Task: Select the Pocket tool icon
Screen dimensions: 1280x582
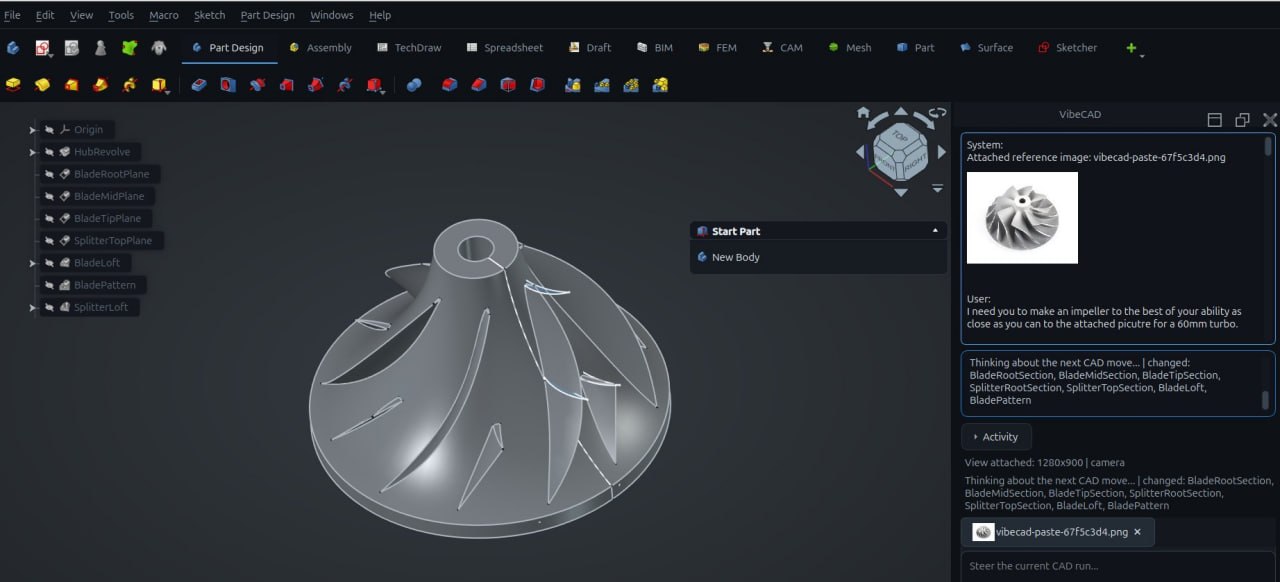Action: tap(199, 85)
